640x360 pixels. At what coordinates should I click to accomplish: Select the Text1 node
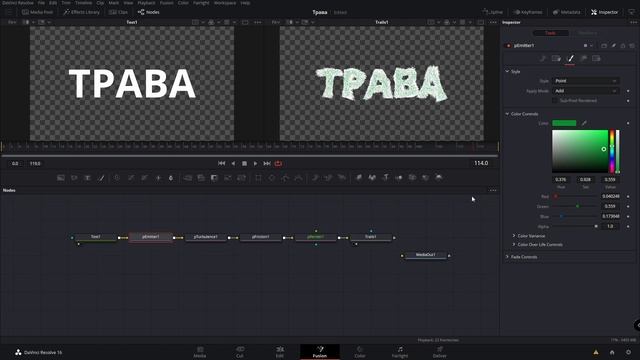pos(96,237)
